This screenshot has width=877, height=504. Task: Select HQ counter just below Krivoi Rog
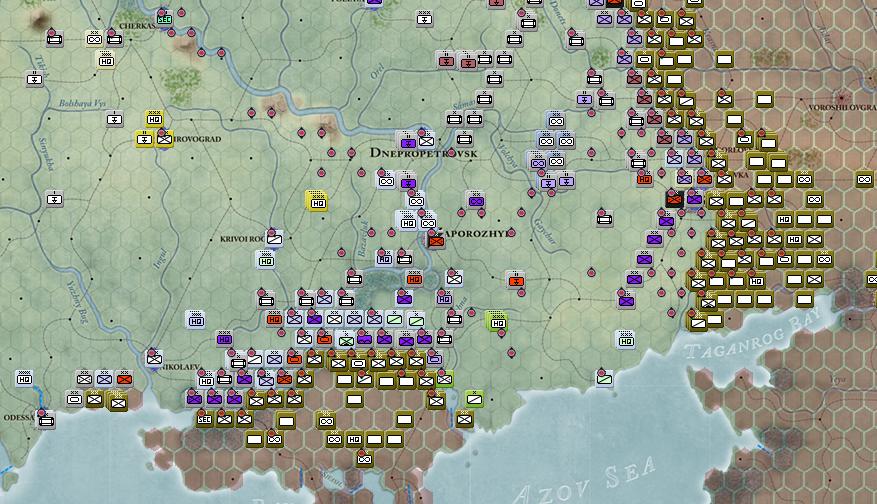click(266, 260)
